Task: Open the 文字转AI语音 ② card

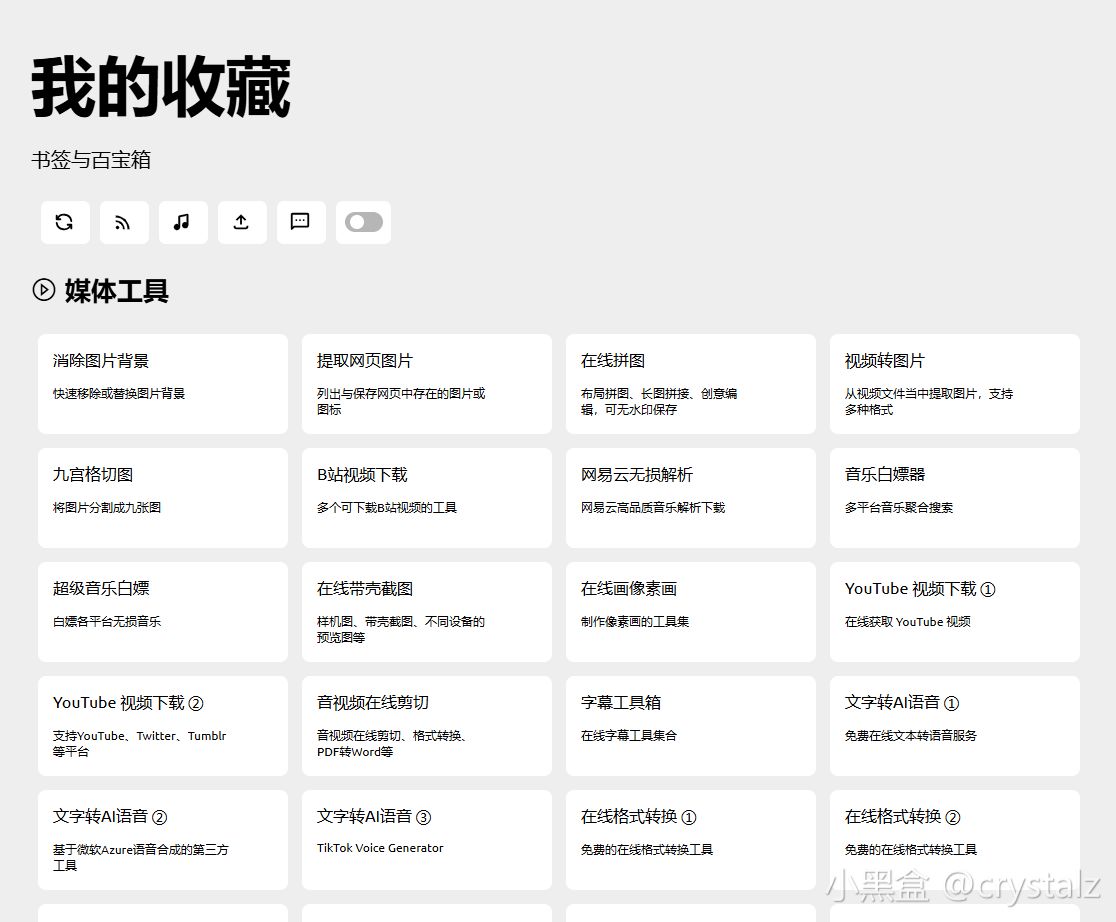Action: [x=163, y=839]
